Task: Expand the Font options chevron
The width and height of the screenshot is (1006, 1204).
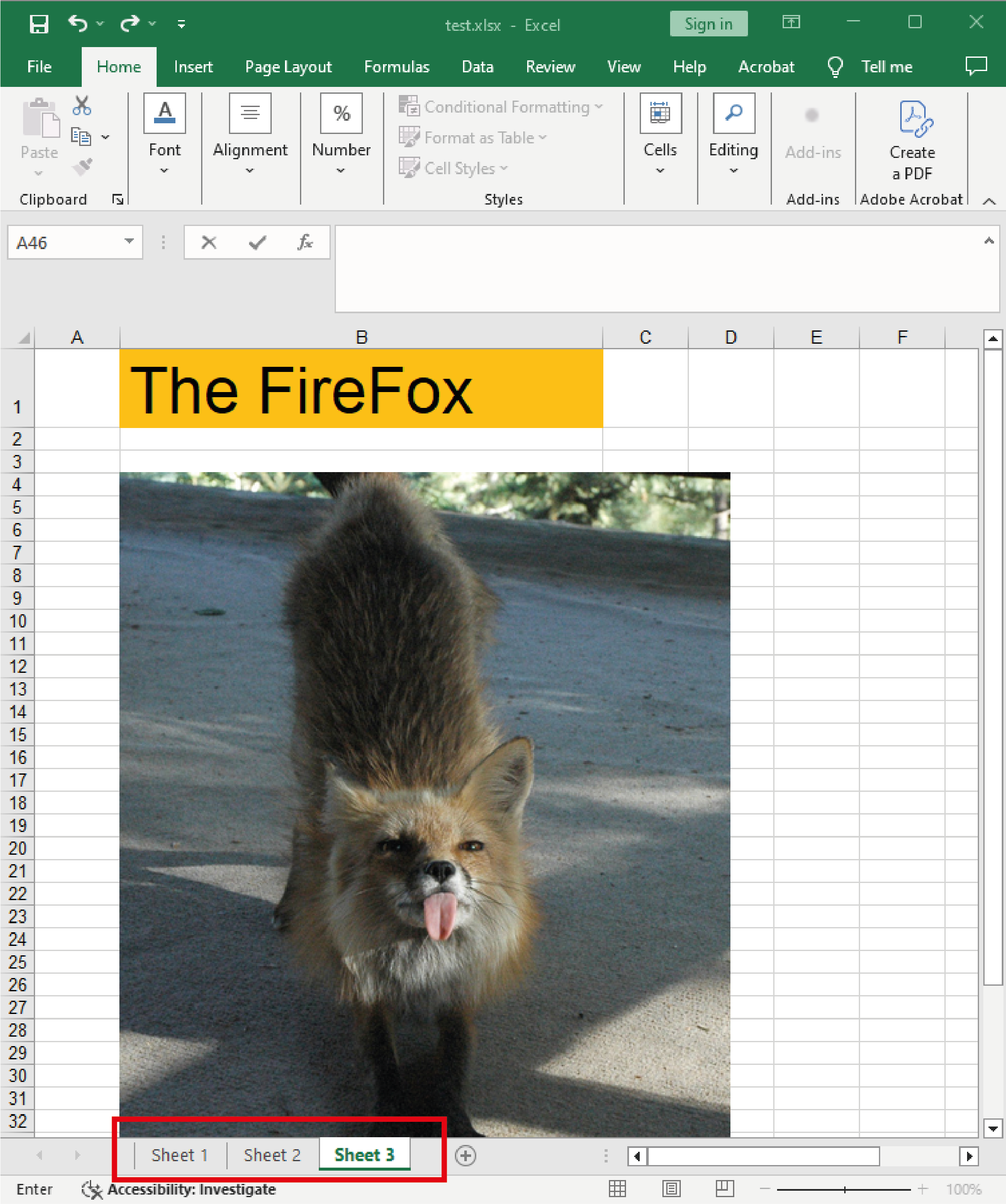Action: click(164, 170)
